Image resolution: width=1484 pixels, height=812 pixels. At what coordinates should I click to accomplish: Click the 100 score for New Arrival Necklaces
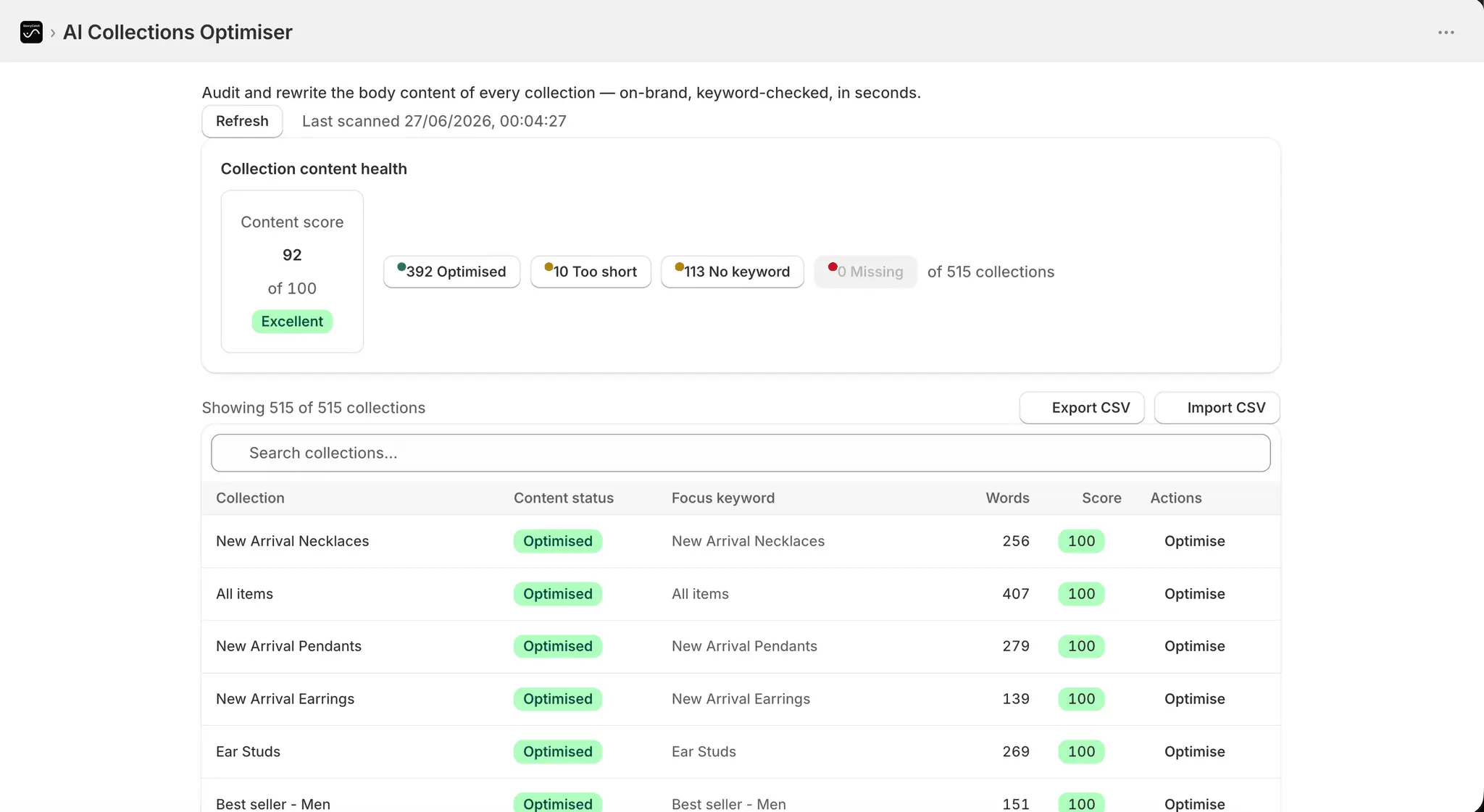click(1081, 541)
